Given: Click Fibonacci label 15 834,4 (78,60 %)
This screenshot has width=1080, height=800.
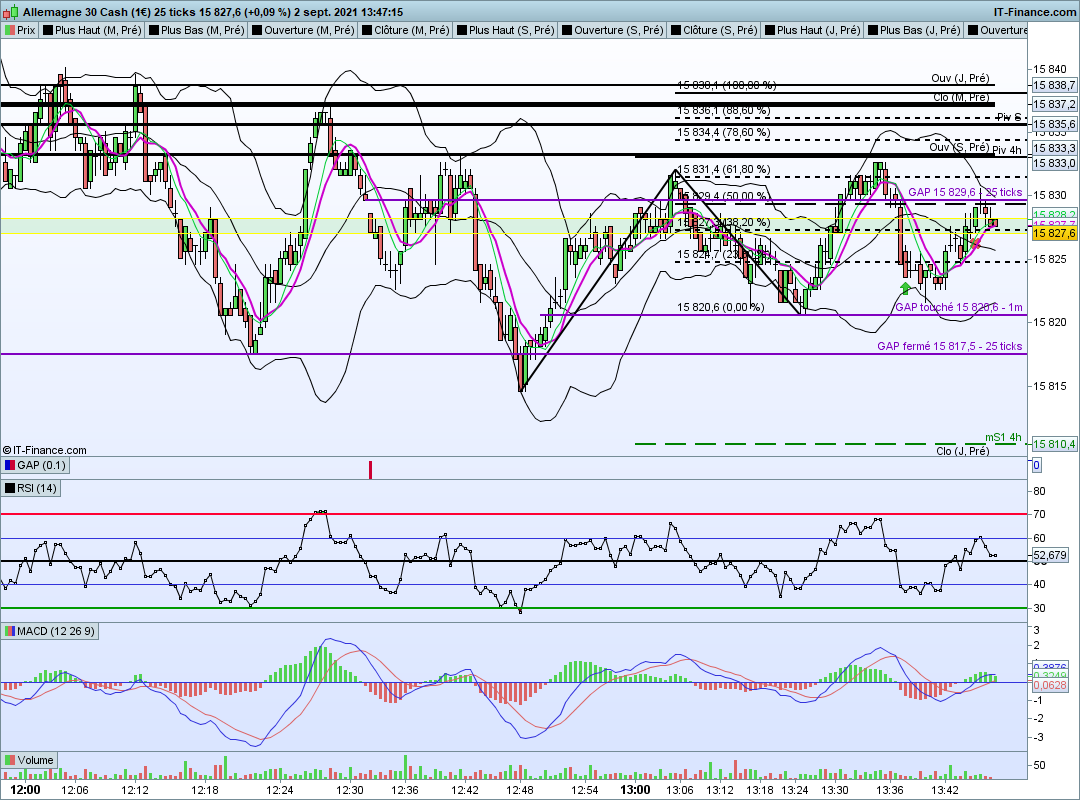Looking at the screenshot, I should point(723,132).
